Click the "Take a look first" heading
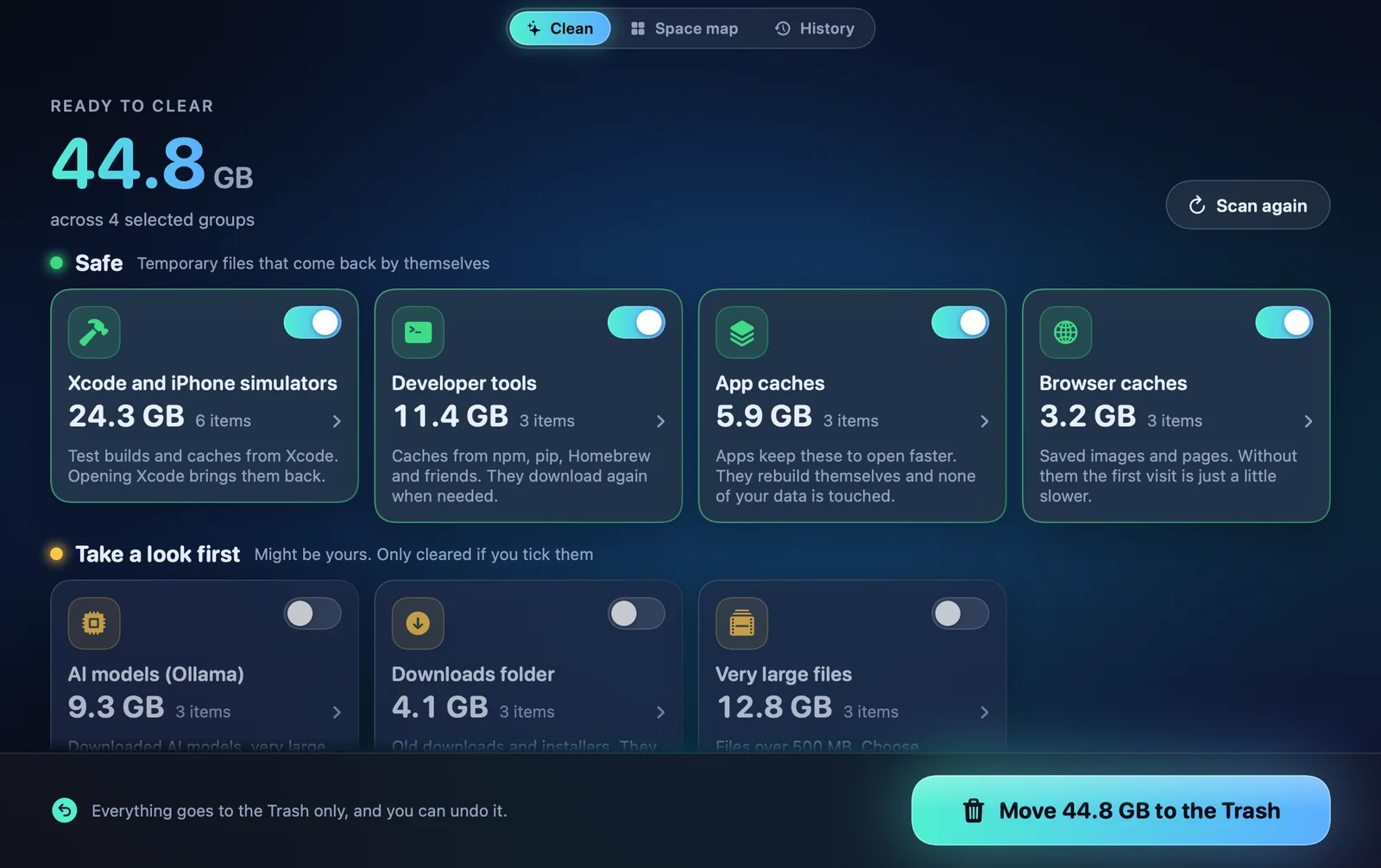Viewport: 1381px width, 868px height. tap(157, 554)
